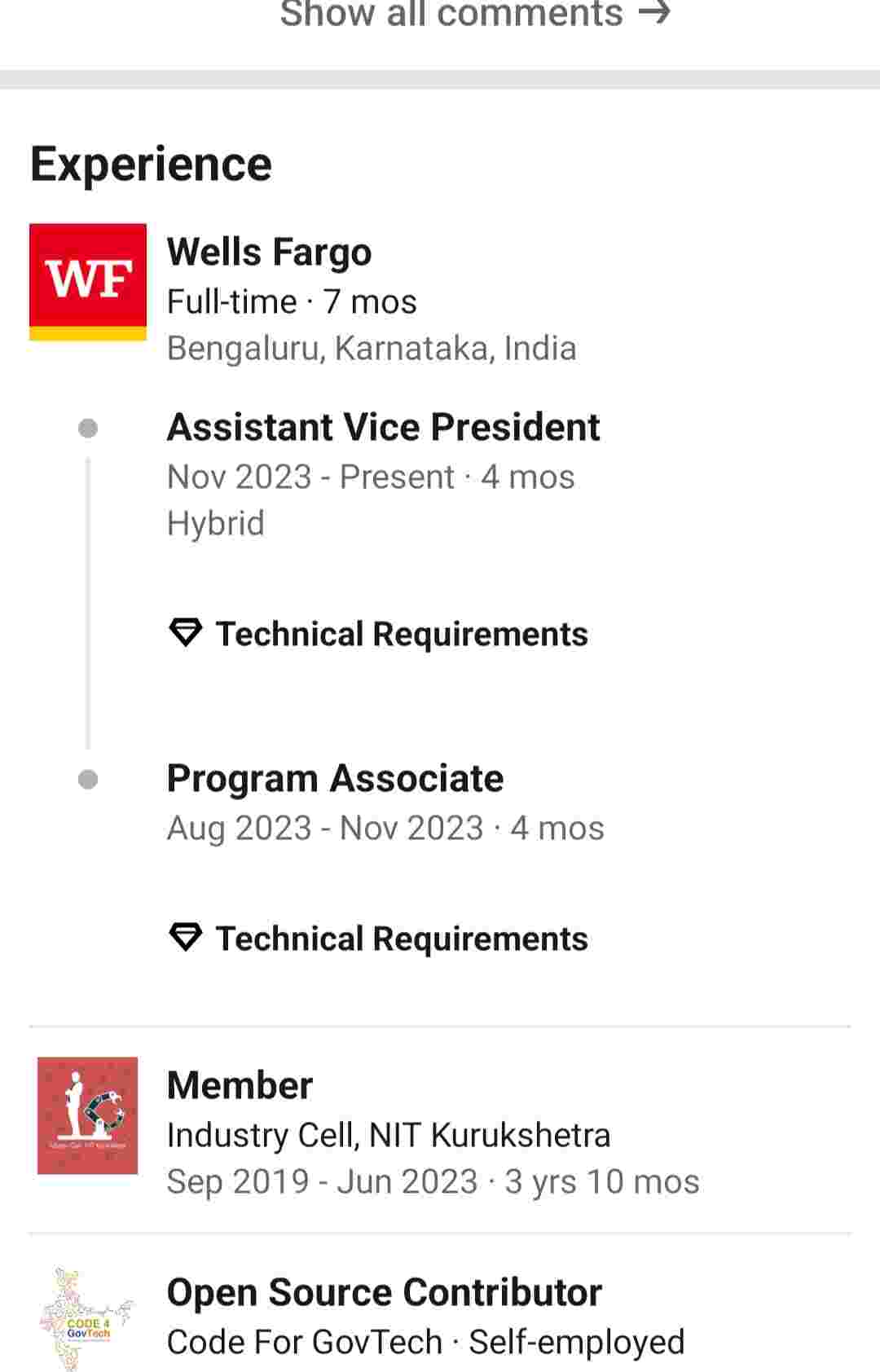Tap the arrow next to Show all comments
This screenshot has height=1372, width=880.
pyautogui.click(x=654, y=13)
